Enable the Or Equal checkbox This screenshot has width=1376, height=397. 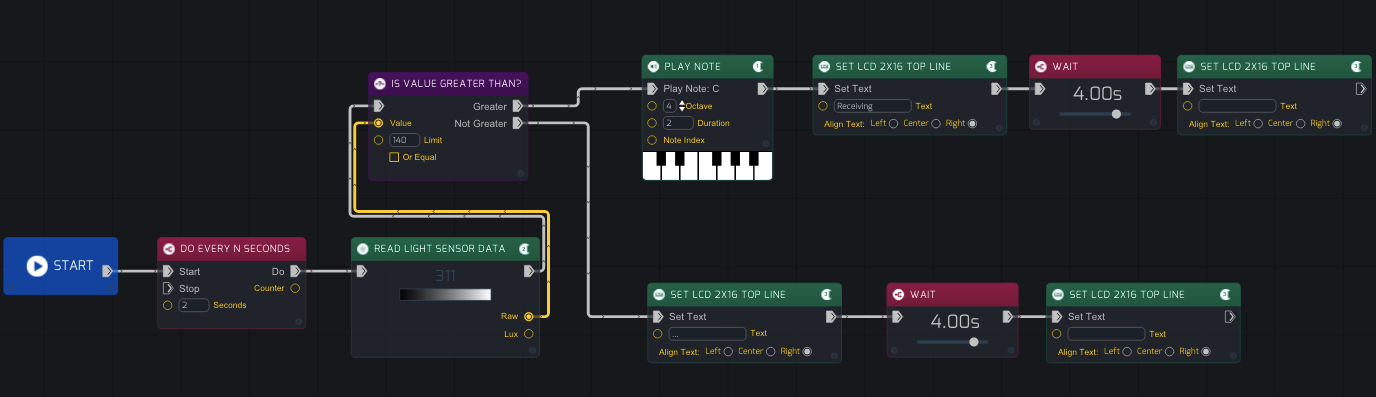394,157
